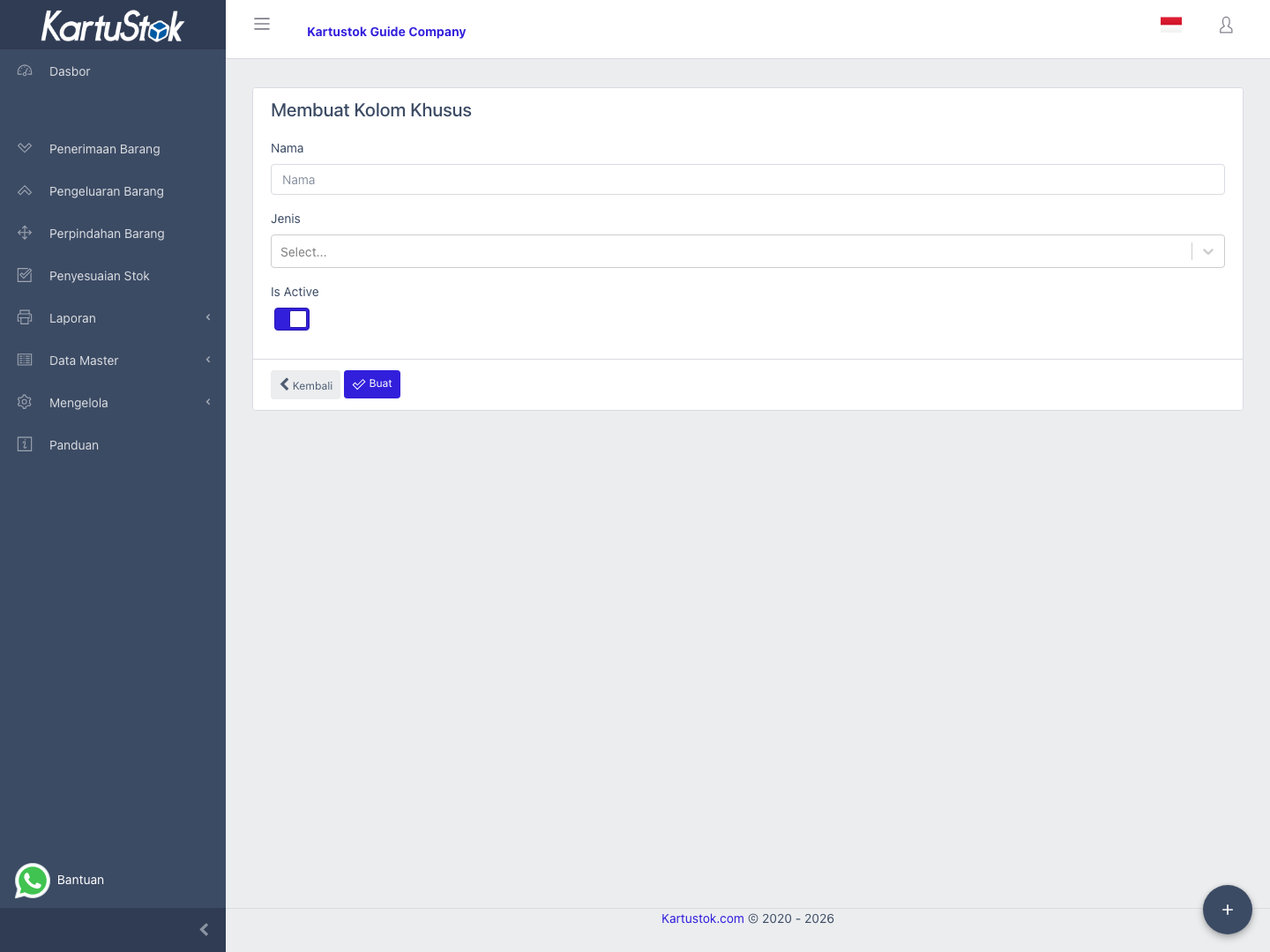Viewport: 1270px width, 952px height.
Task: Go to Dasbor menu item
Action: (x=113, y=71)
